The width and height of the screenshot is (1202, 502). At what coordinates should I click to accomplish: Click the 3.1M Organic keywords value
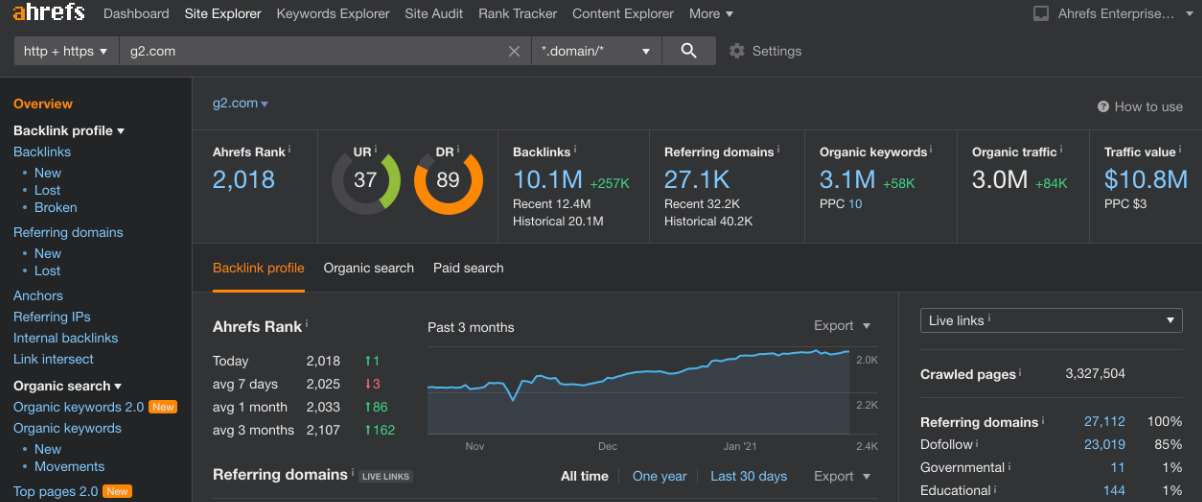pos(847,180)
